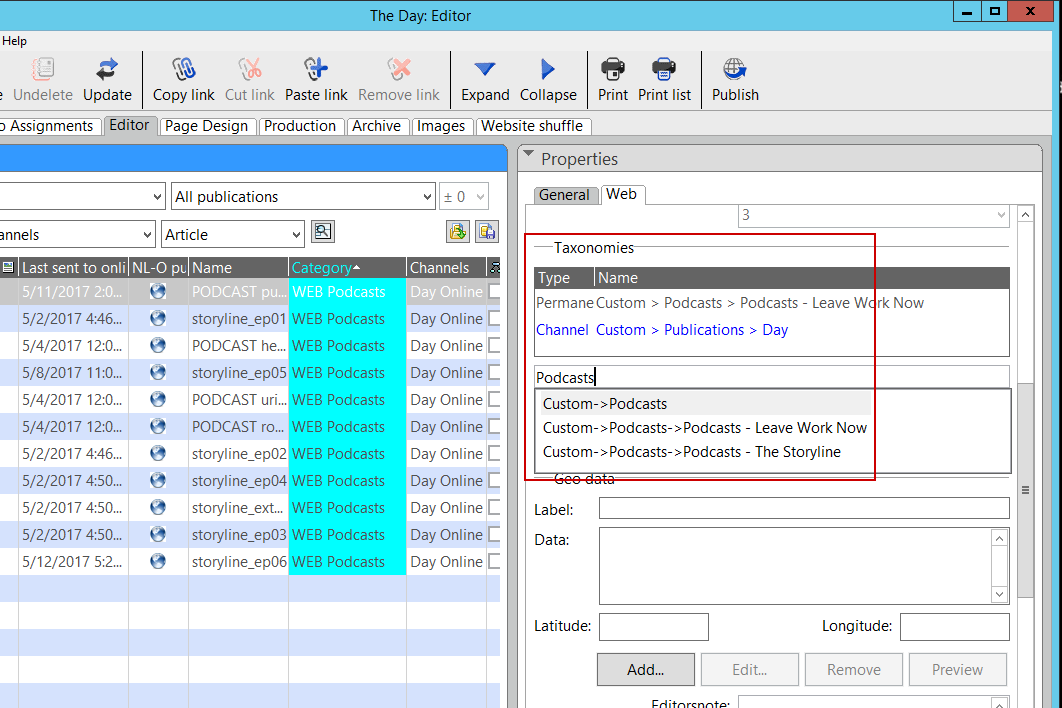Switch to the Website shuffle tab
The height and width of the screenshot is (708, 1062).
coord(532,126)
